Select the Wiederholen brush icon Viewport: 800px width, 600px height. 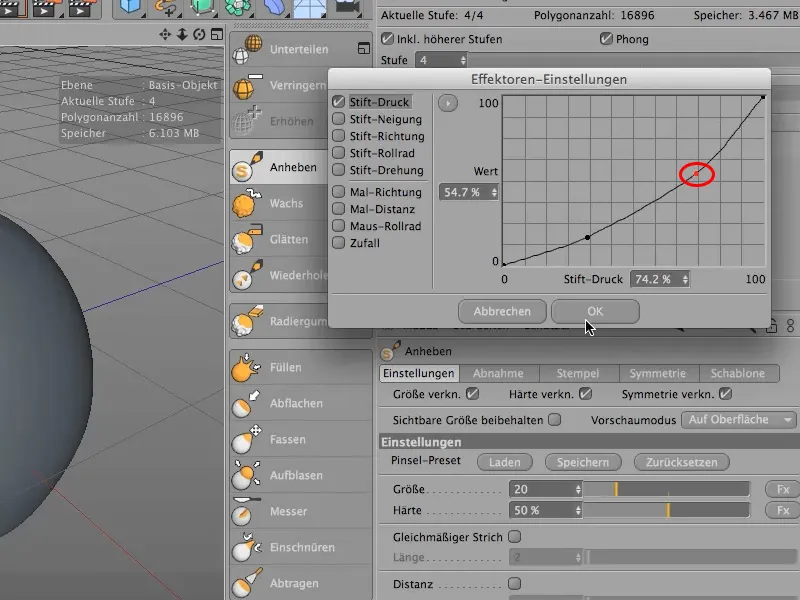[247, 275]
